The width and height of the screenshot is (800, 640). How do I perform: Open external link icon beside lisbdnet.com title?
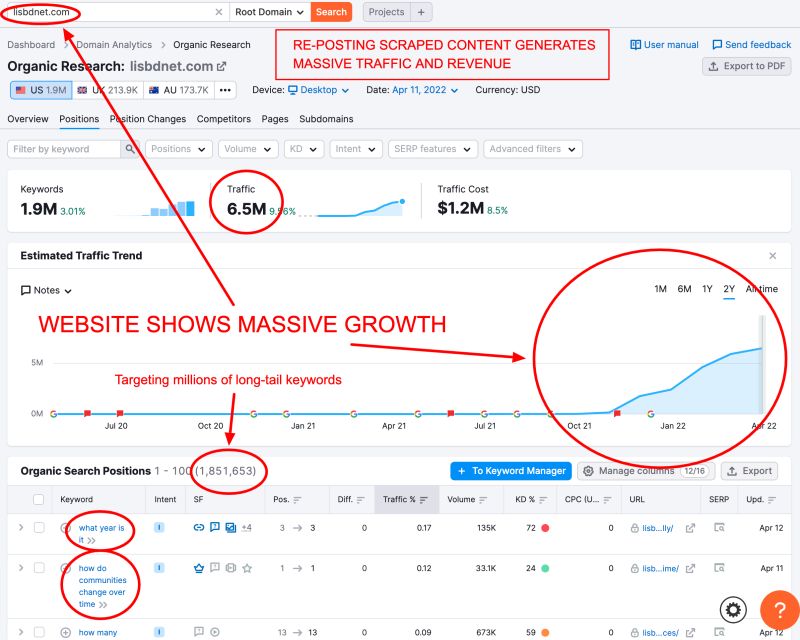click(222, 67)
